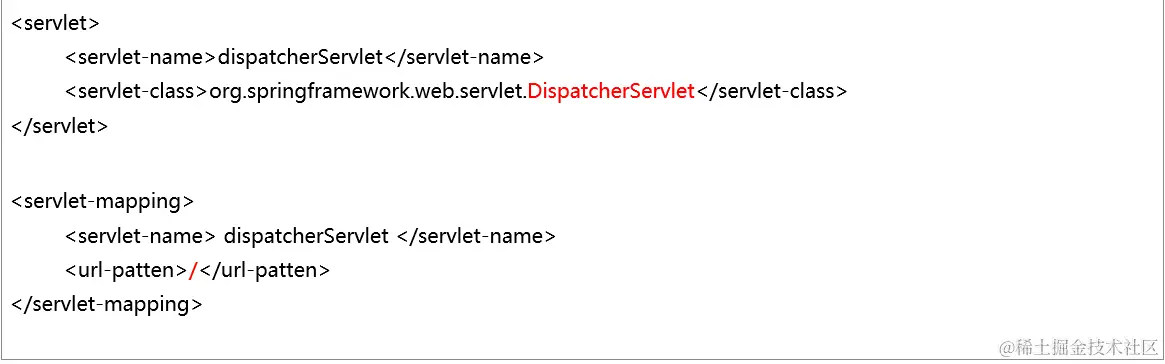Click the org.springframework.web.servlet package text
The image size is (1165, 364).
(369, 91)
